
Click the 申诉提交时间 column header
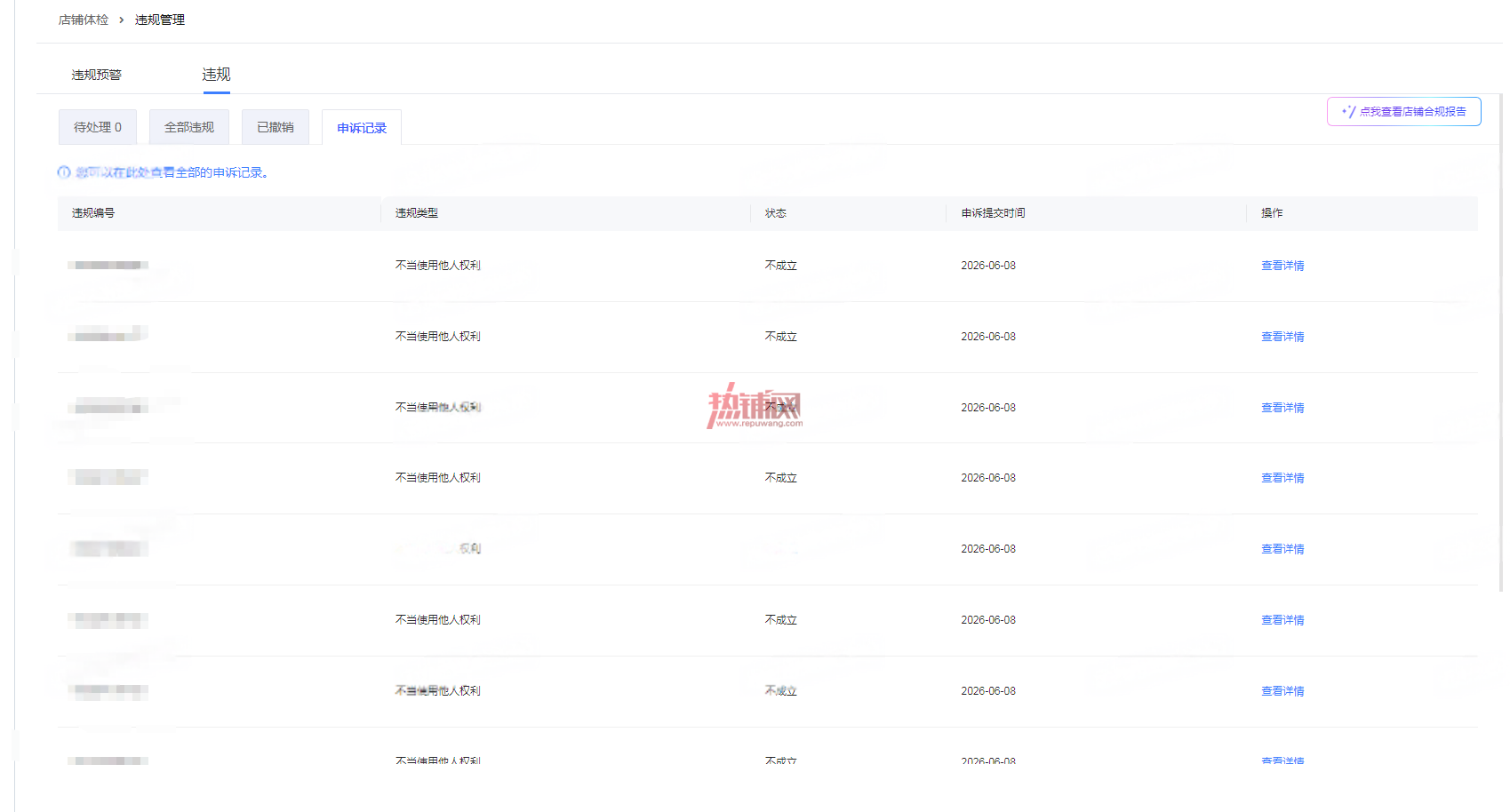click(x=993, y=213)
